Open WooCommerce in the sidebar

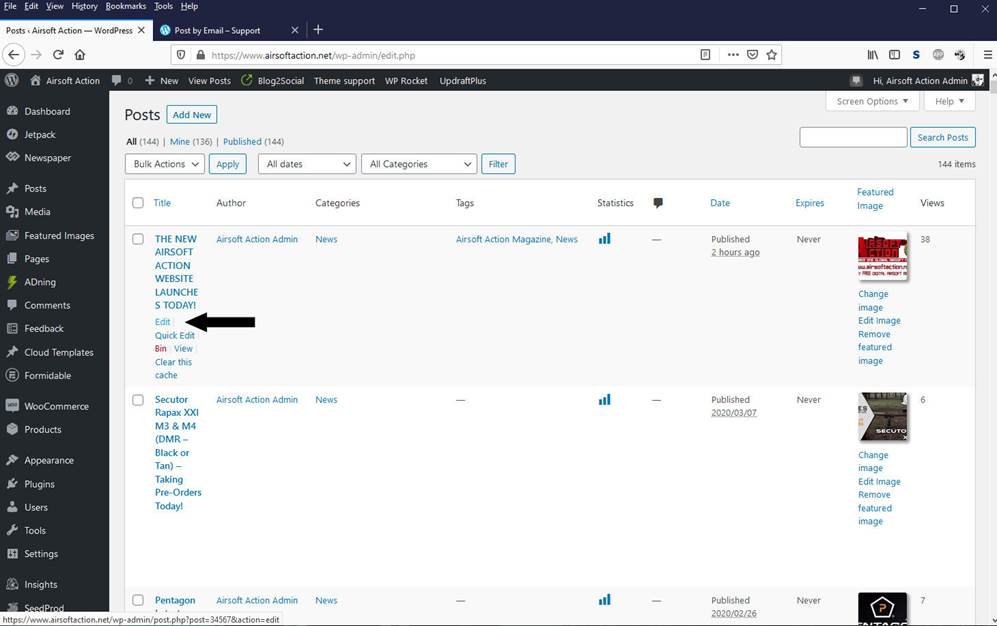coord(56,406)
